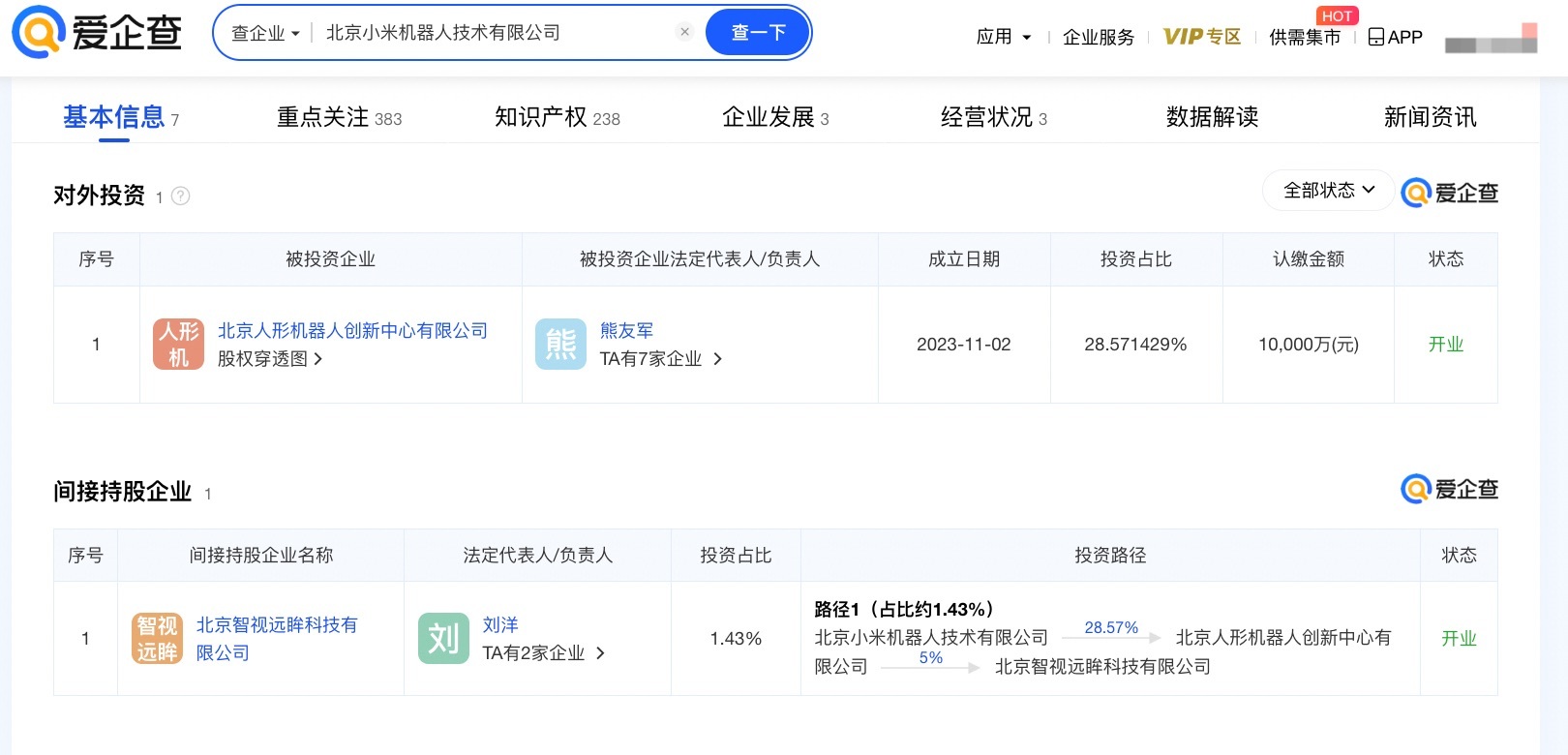The height and width of the screenshot is (755, 1568).
Task: Click the 查一下 search button
Action: (758, 33)
